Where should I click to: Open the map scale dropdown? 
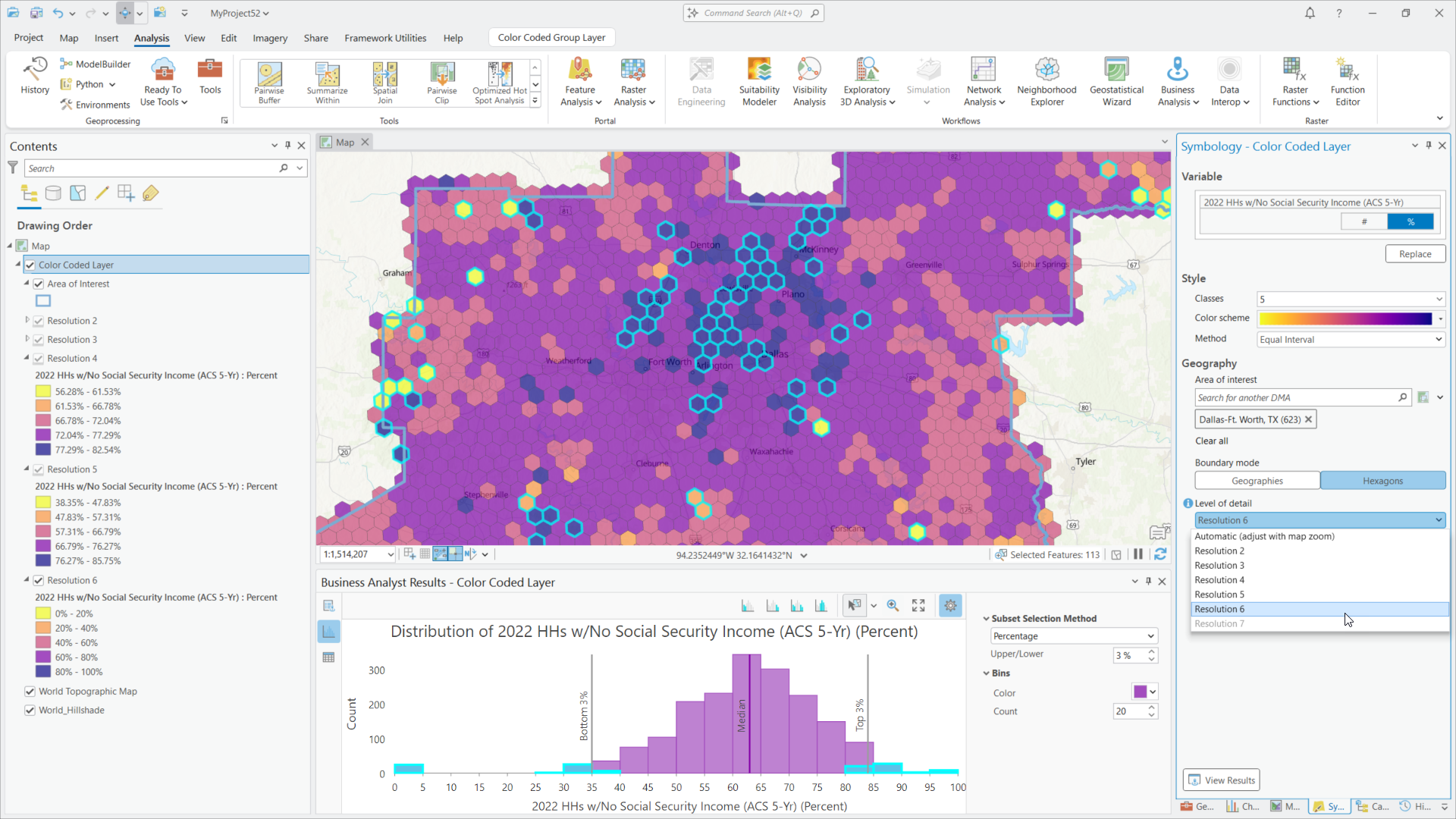coord(391,554)
